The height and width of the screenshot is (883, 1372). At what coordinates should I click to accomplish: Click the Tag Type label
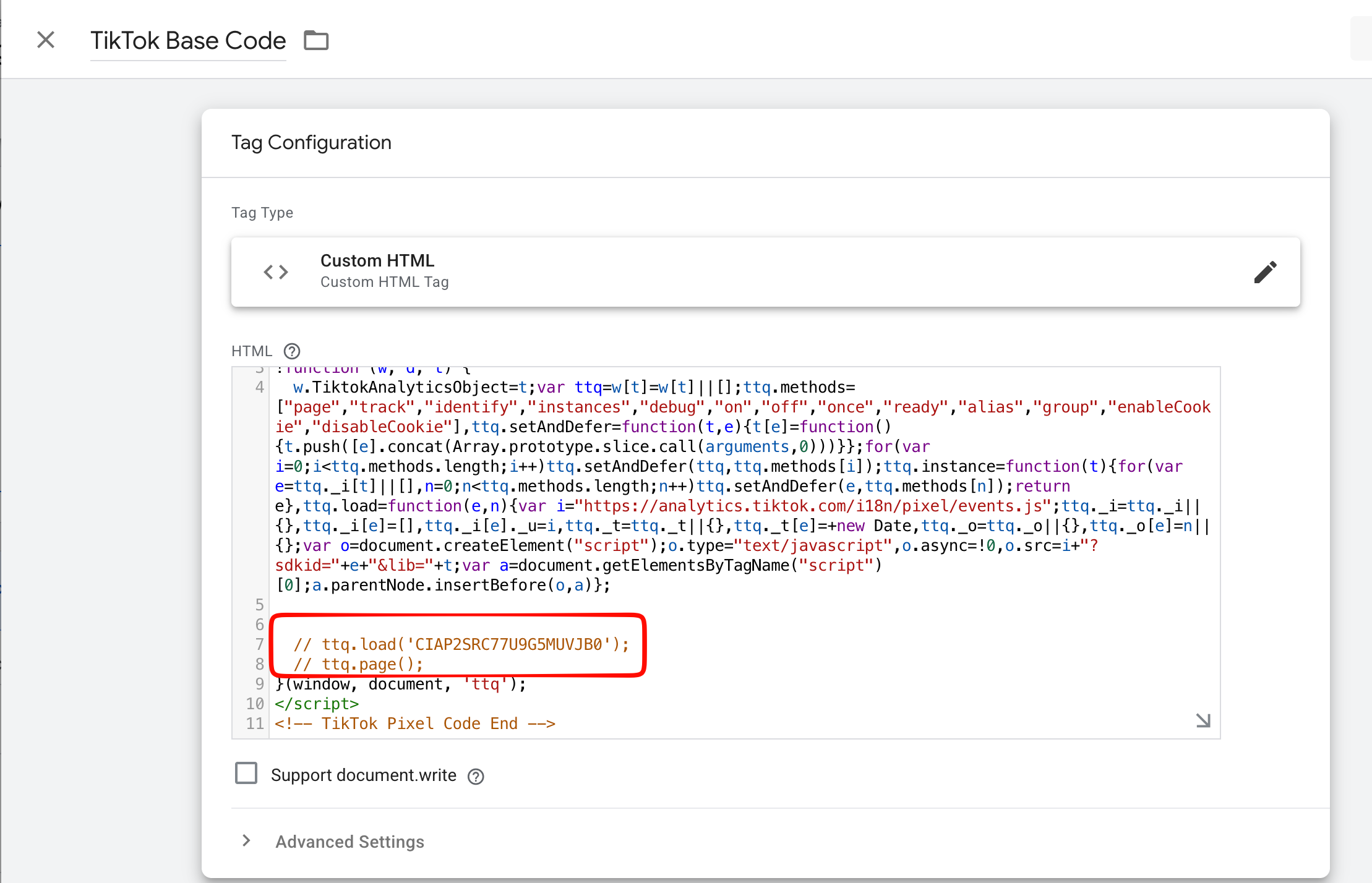(262, 213)
